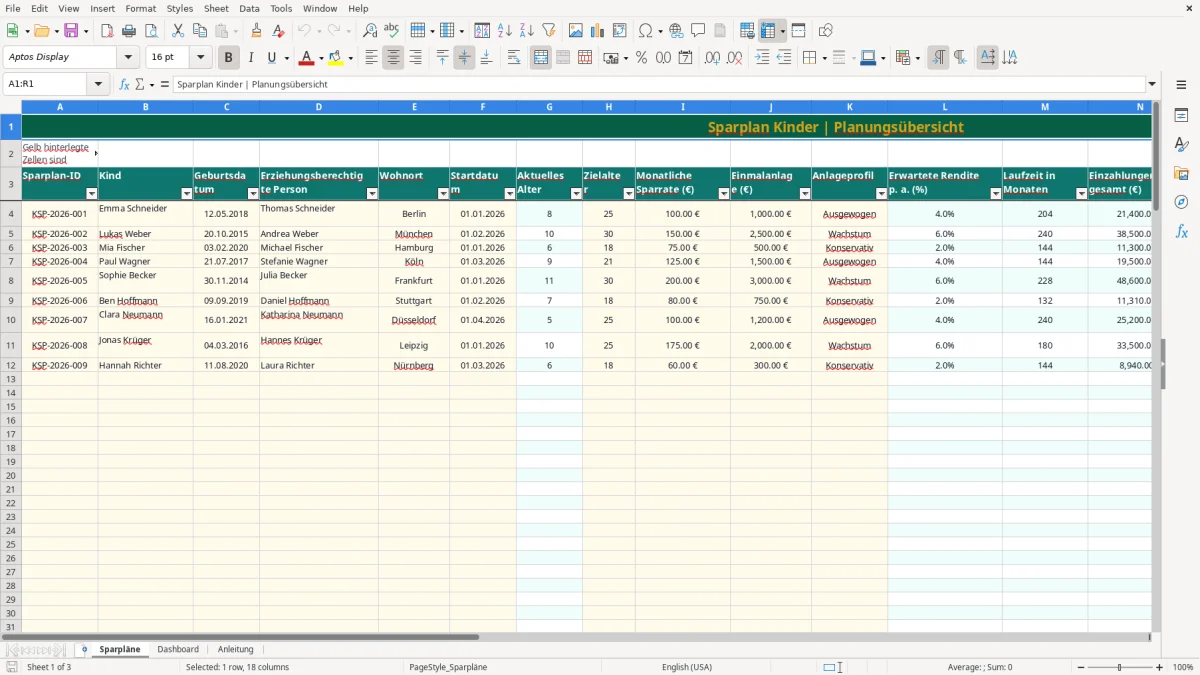1200x675 pixels.
Task: Toggle Merge and Center Cells
Action: [541, 58]
